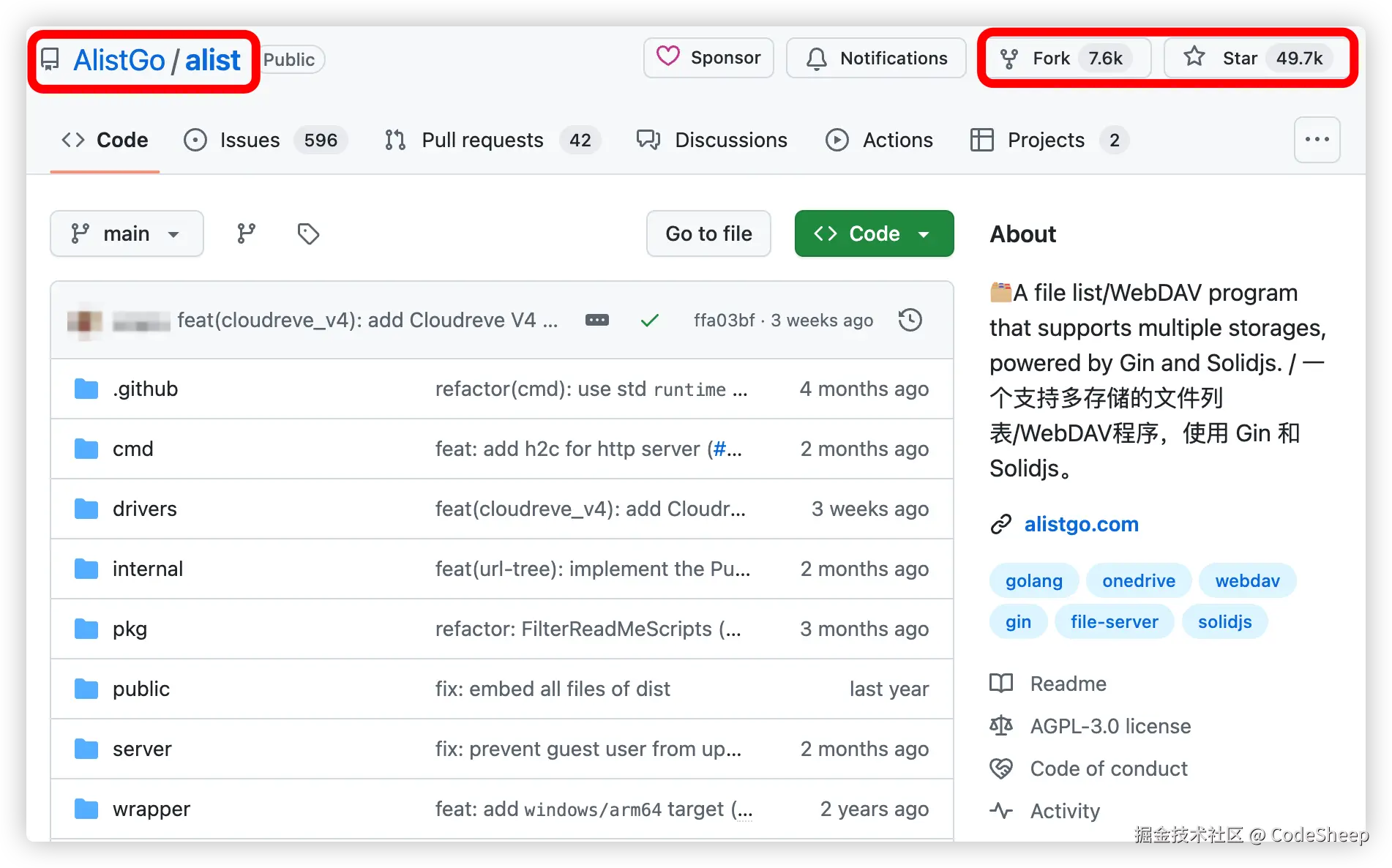Open the "fix: embed all files of dist" commit

point(553,689)
